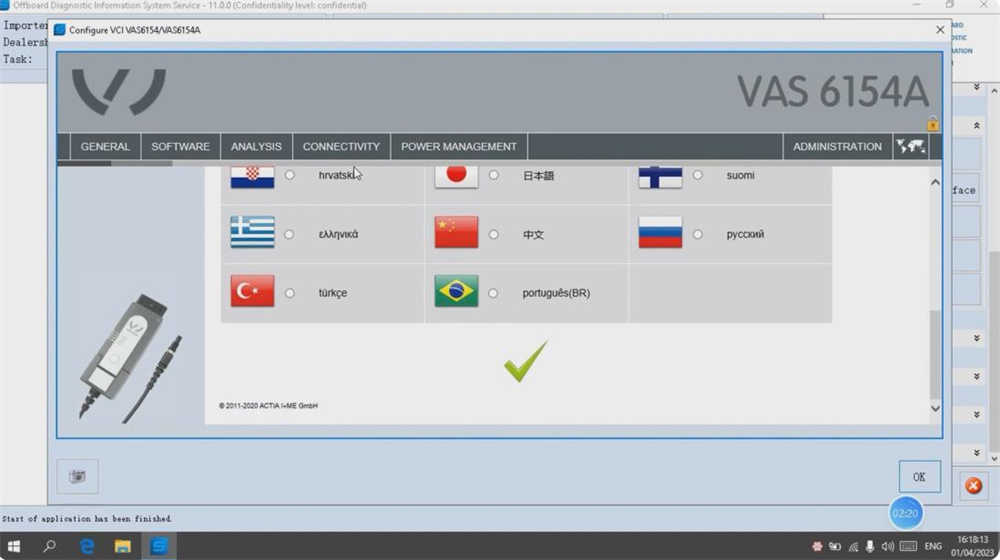Click the language list scroll down arrow
Viewport: 1000px width, 560px height.
(935, 409)
